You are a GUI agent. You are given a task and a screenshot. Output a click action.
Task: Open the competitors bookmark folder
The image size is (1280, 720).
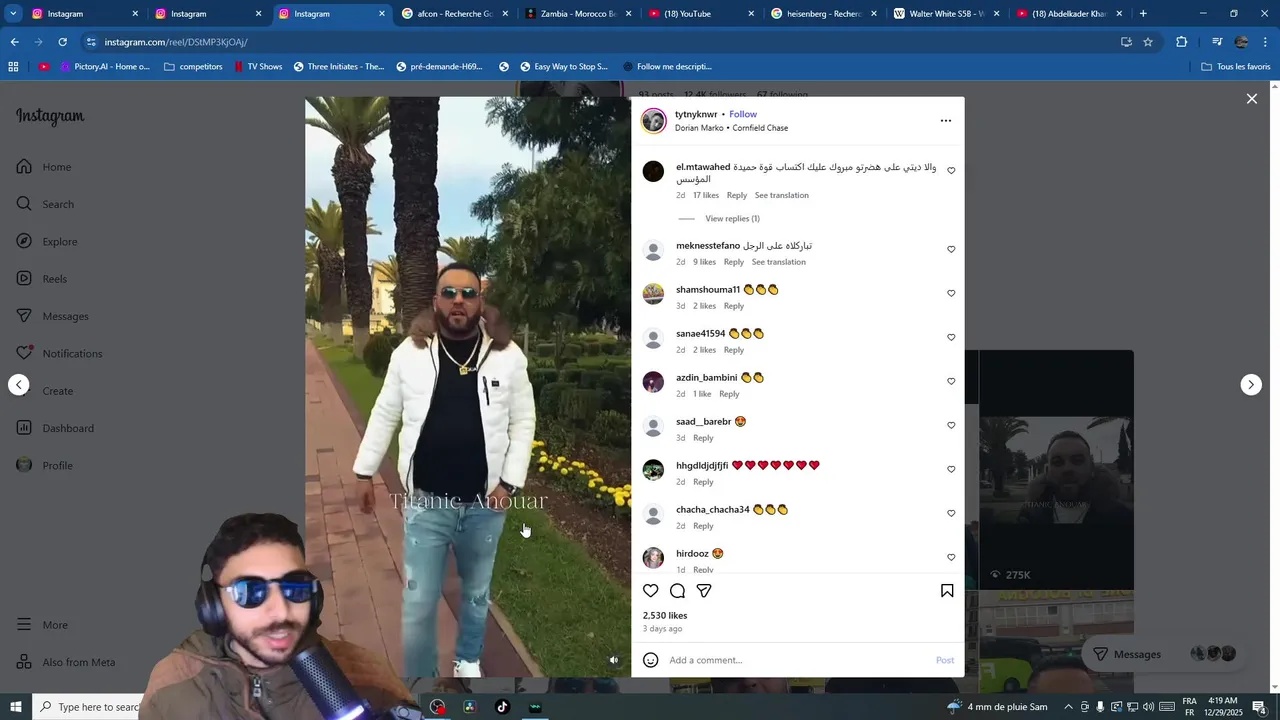tap(193, 67)
